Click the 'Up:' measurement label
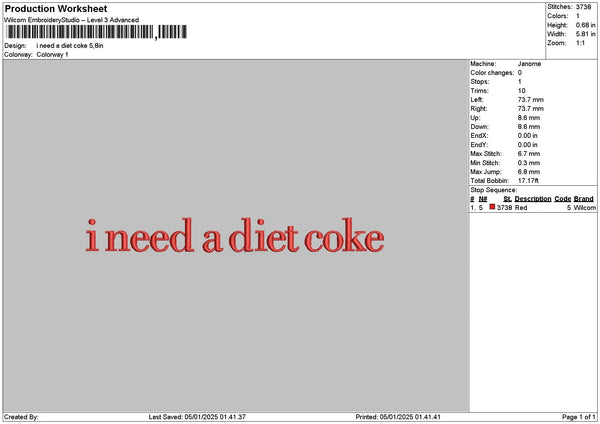The image size is (600, 424). click(475, 118)
